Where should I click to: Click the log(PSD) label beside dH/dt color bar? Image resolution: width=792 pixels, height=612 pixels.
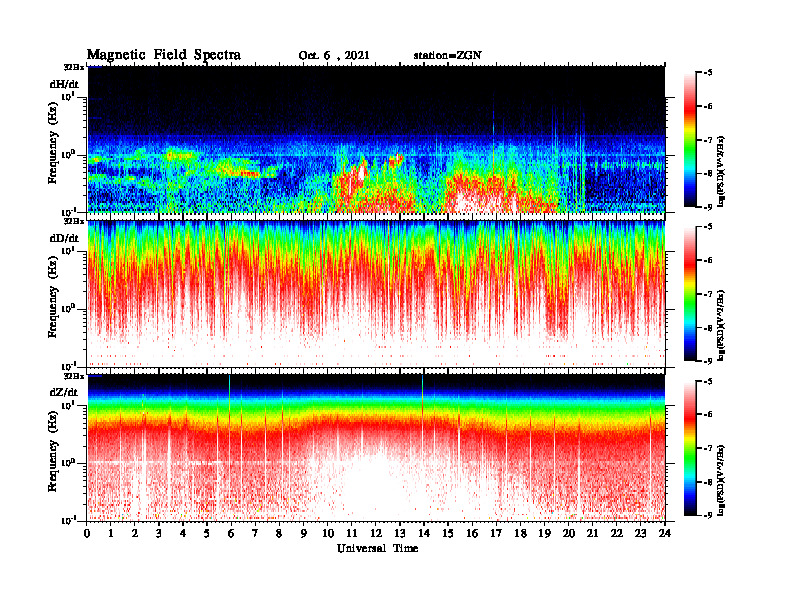point(721,171)
